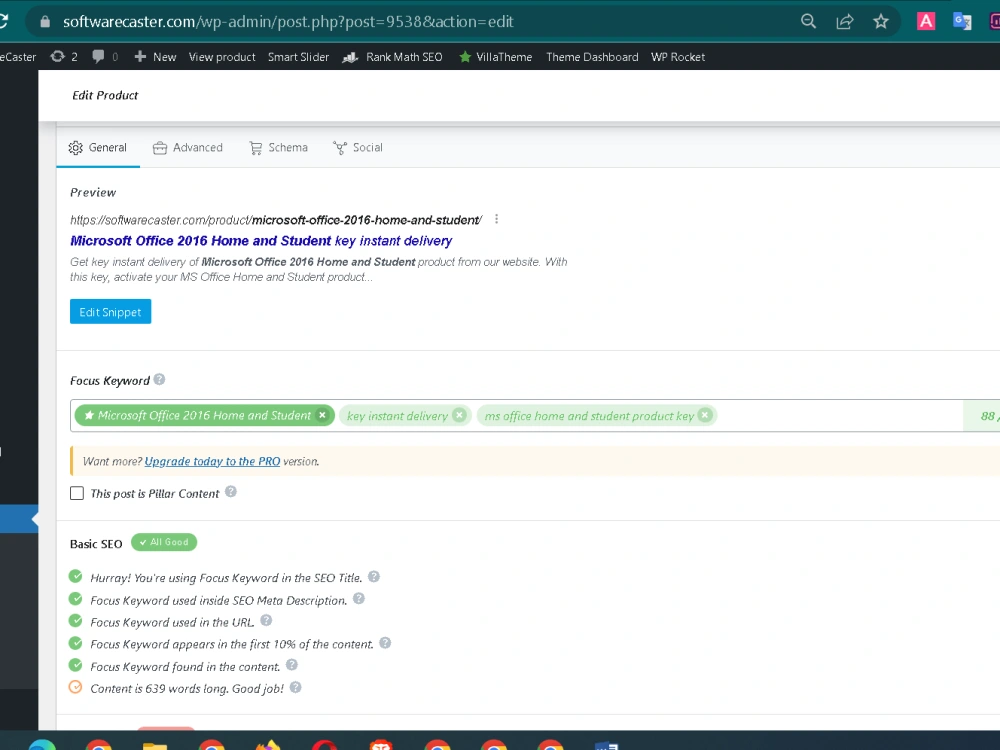Switch to the Schema tab
The height and width of the screenshot is (750, 1000).
(x=278, y=148)
